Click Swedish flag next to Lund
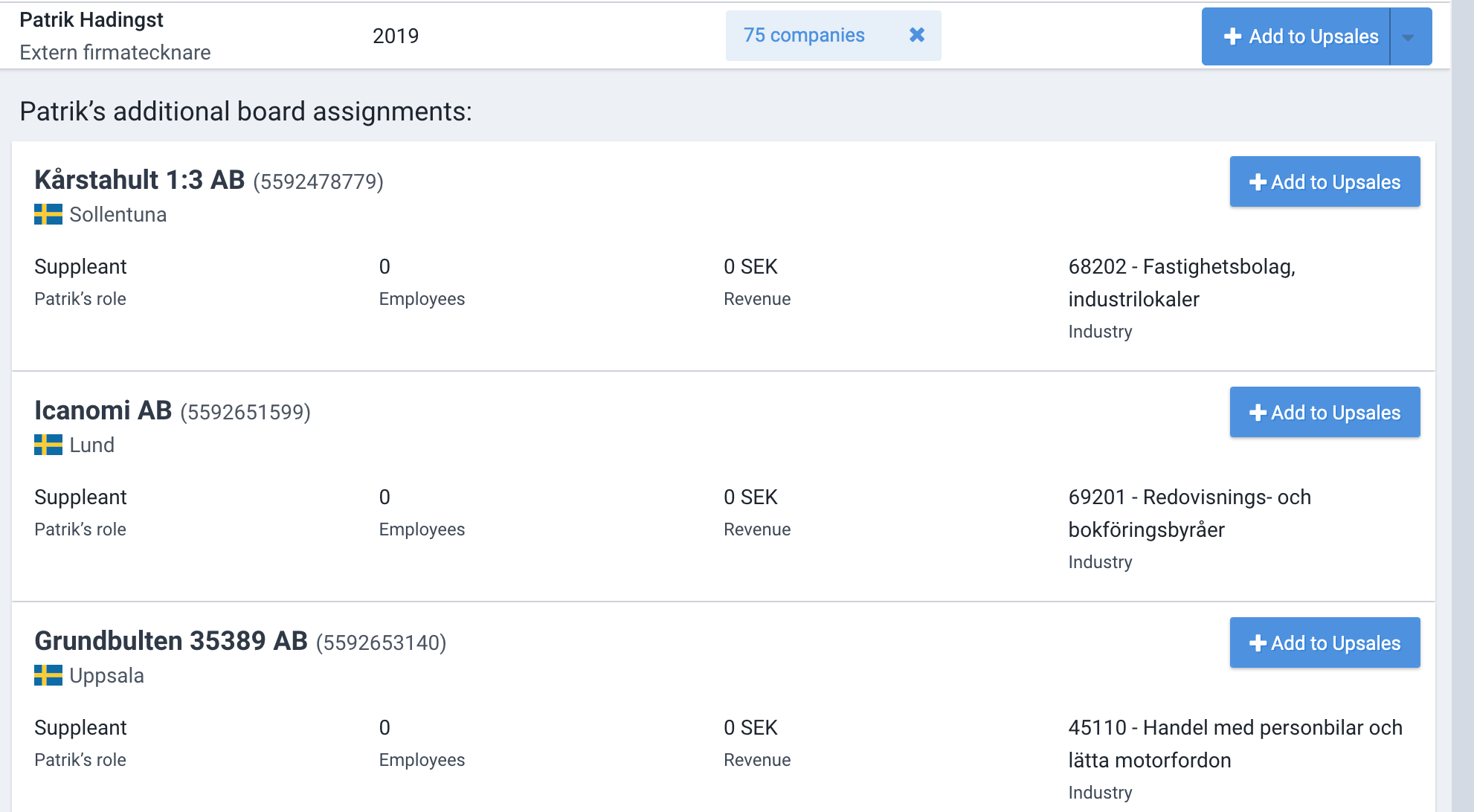The height and width of the screenshot is (812, 1474). (x=48, y=445)
